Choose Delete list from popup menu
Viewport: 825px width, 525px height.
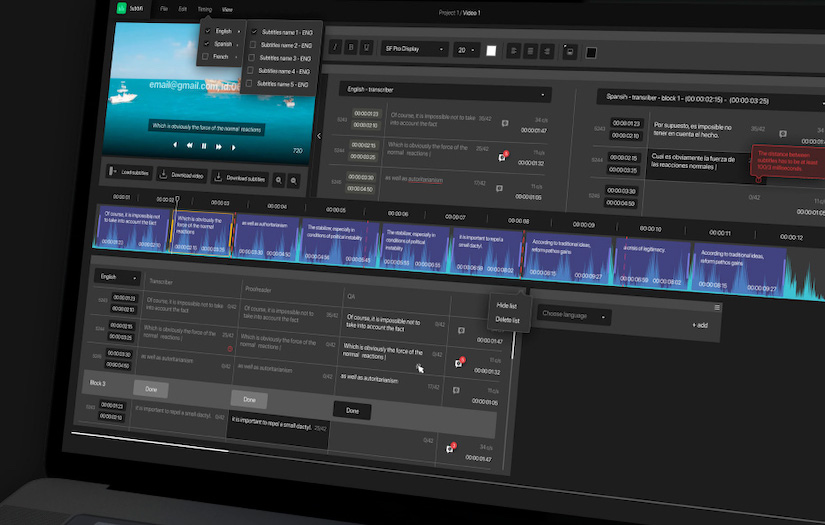click(507, 319)
